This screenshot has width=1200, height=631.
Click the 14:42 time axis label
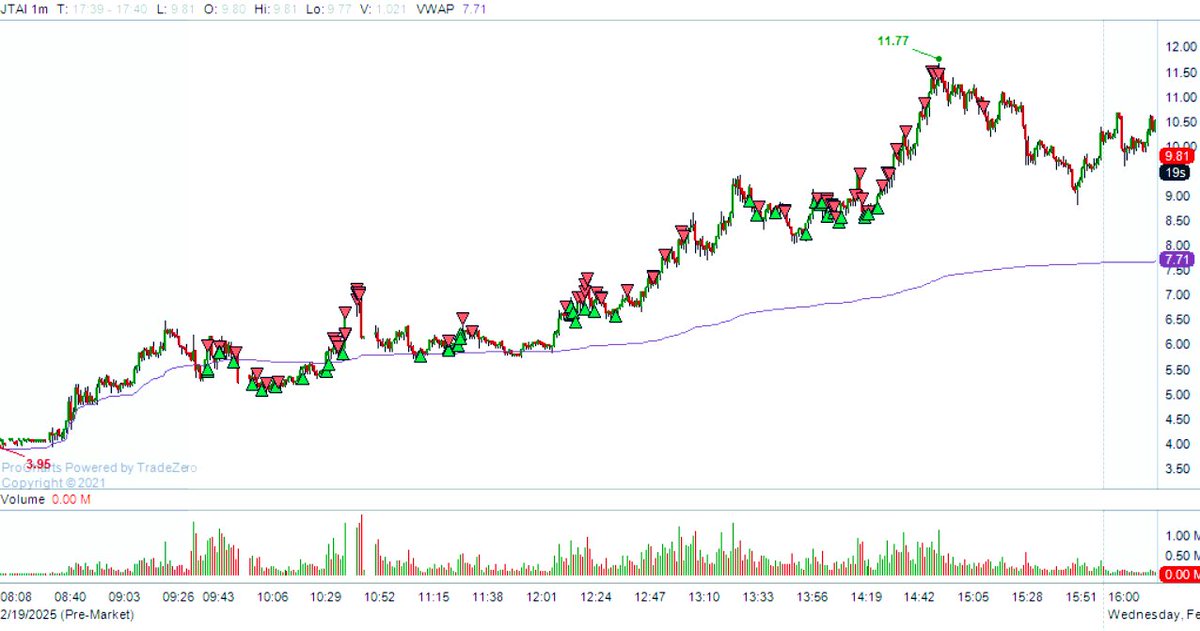click(x=920, y=597)
